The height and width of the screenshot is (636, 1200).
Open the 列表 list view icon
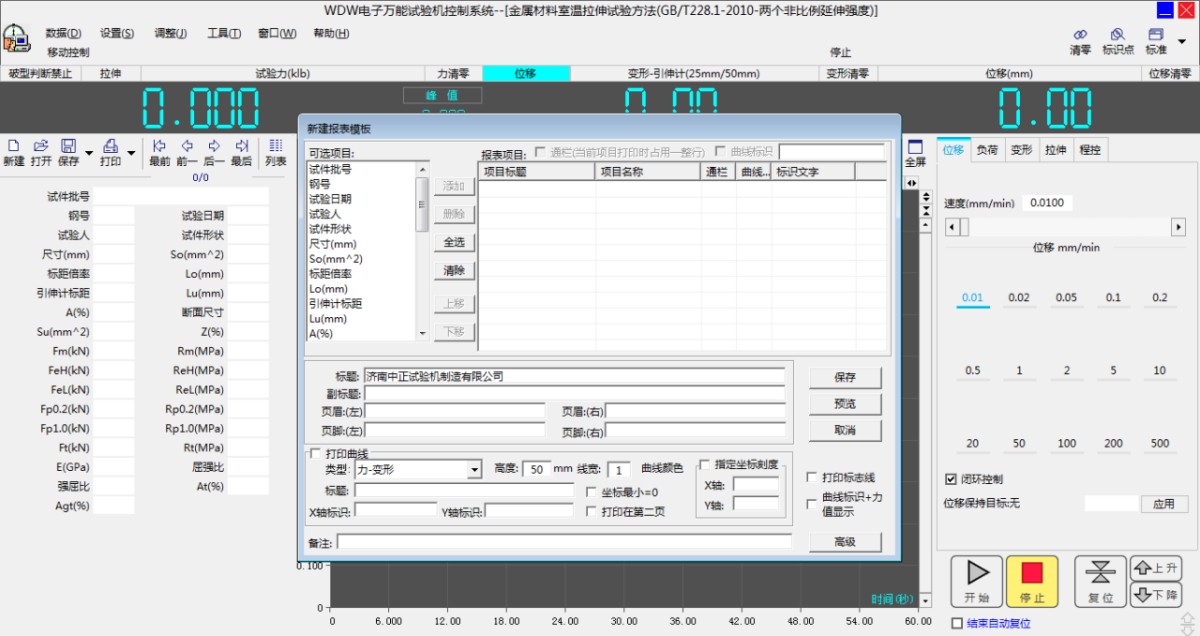(274, 150)
